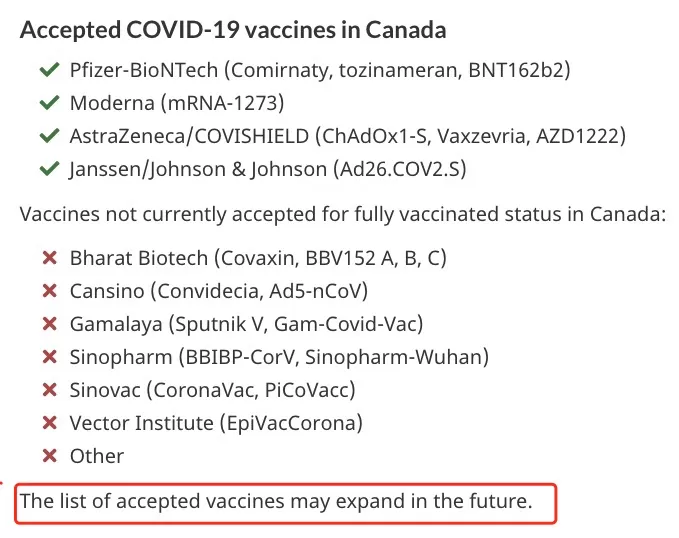Click red X next to Gamalaya
The width and height of the screenshot is (679, 538).
tap(50, 324)
